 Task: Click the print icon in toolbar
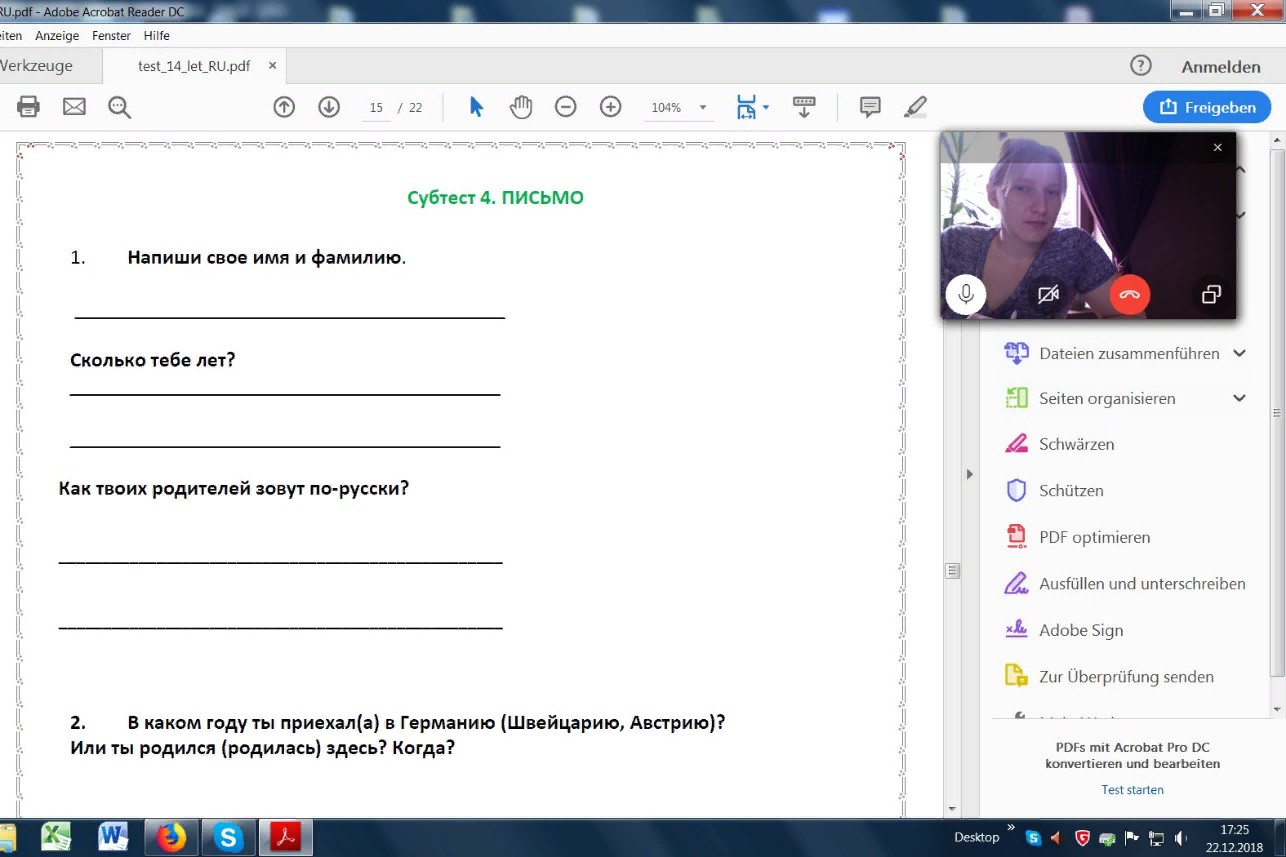[28, 107]
